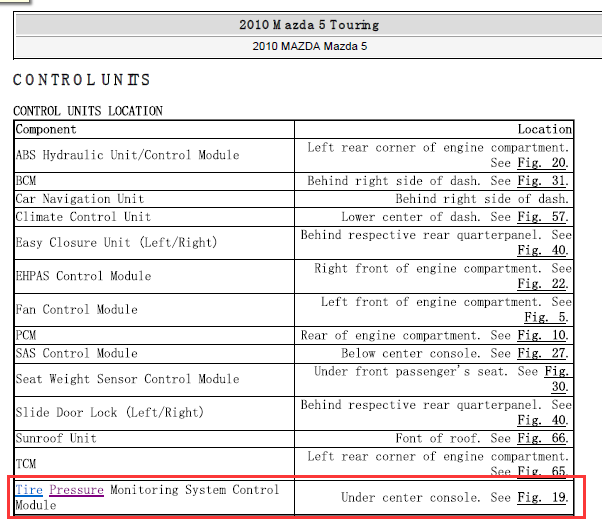
Task: Click the 2010 Mazda 5 Touring title
Action: coord(309,25)
